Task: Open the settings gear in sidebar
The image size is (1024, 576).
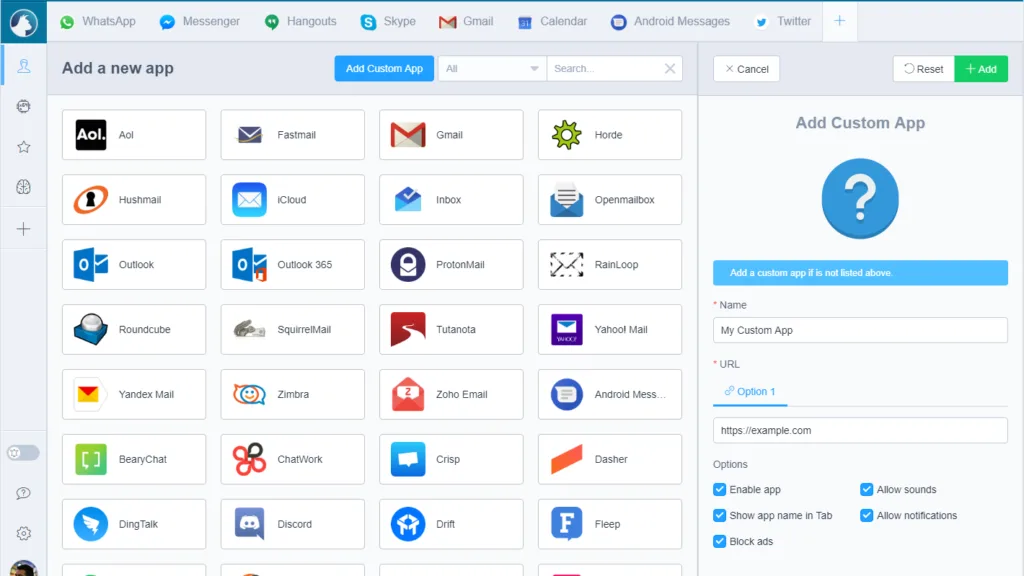Action: point(24,534)
